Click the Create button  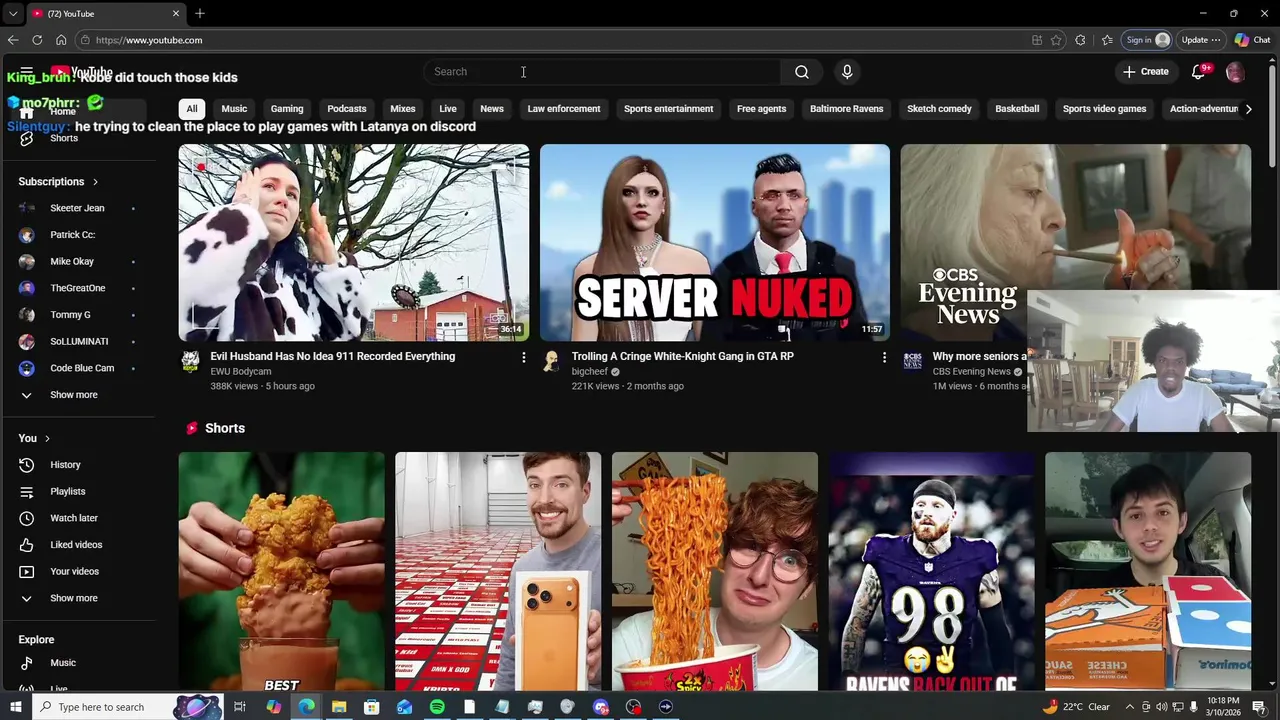click(x=1146, y=72)
